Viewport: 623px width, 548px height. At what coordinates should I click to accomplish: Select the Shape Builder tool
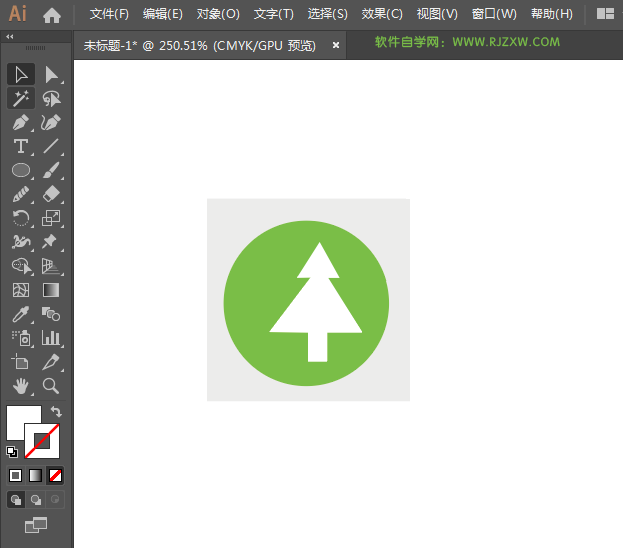tap(21, 266)
